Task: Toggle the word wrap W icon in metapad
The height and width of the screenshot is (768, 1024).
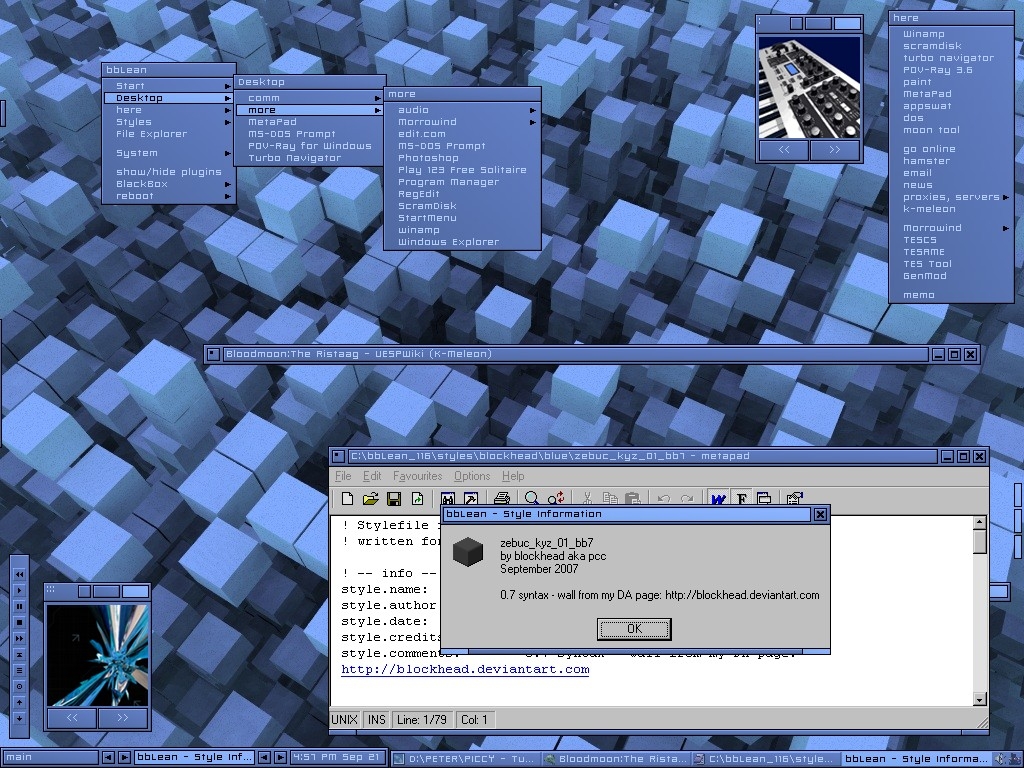Action: (718, 499)
